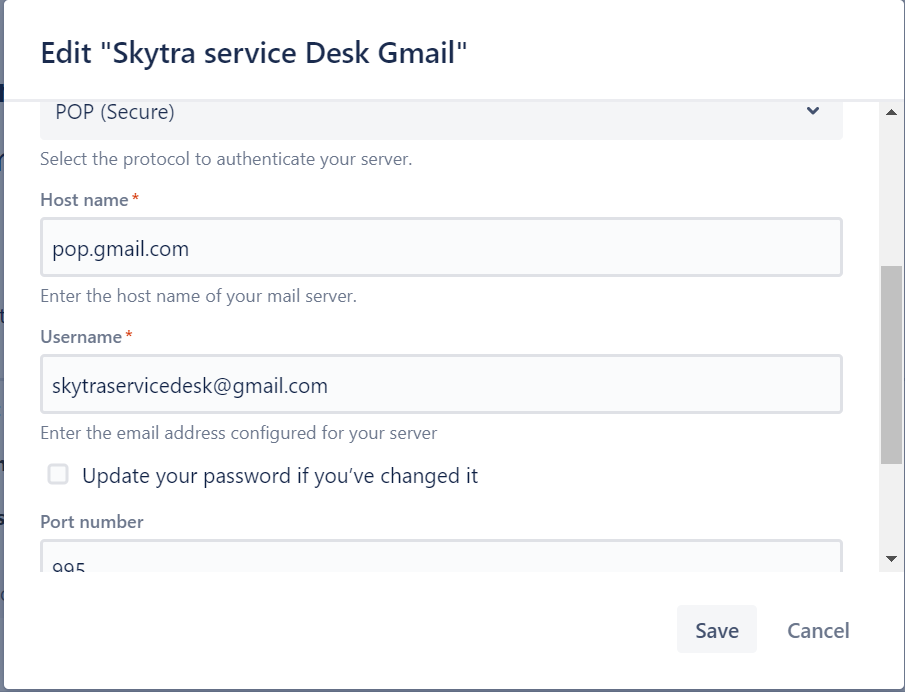The image size is (905, 692).
Task: Click the Host name input field
Action: pyautogui.click(x=441, y=247)
